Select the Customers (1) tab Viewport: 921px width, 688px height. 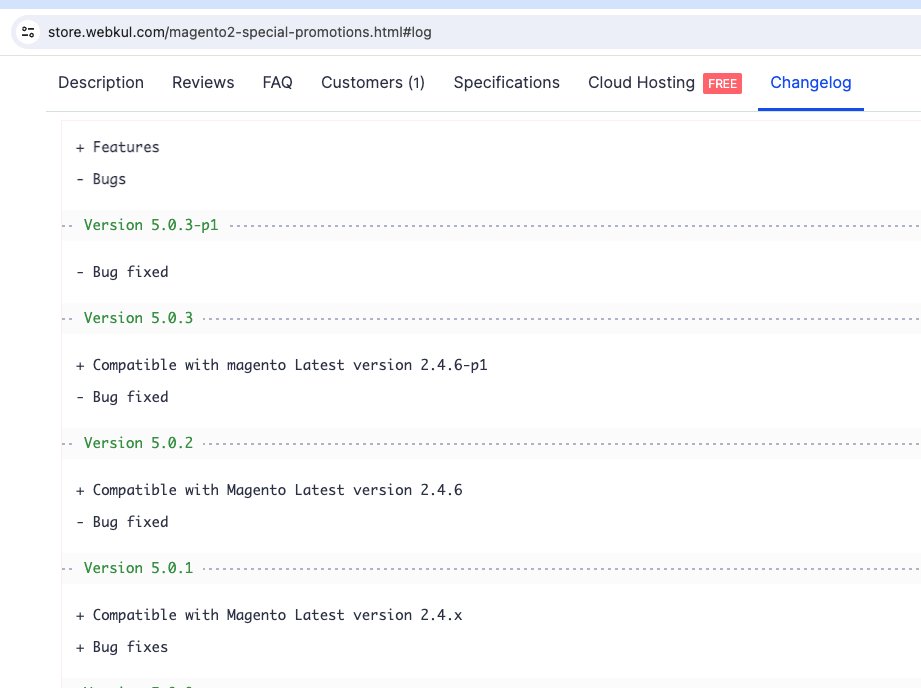pyautogui.click(x=373, y=82)
